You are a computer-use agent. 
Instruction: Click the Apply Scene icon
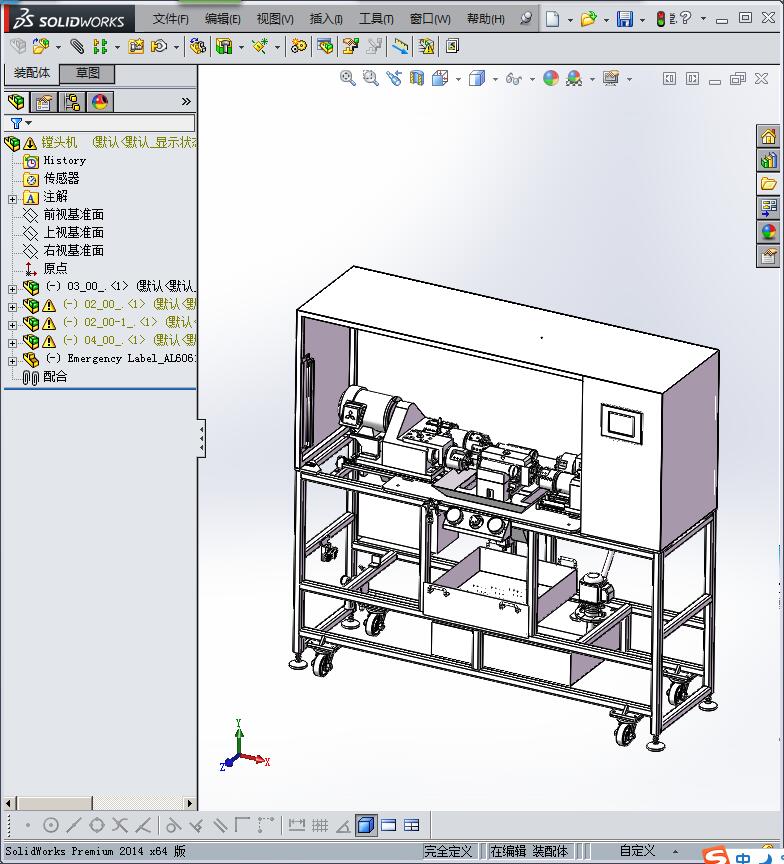pos(574,78)
